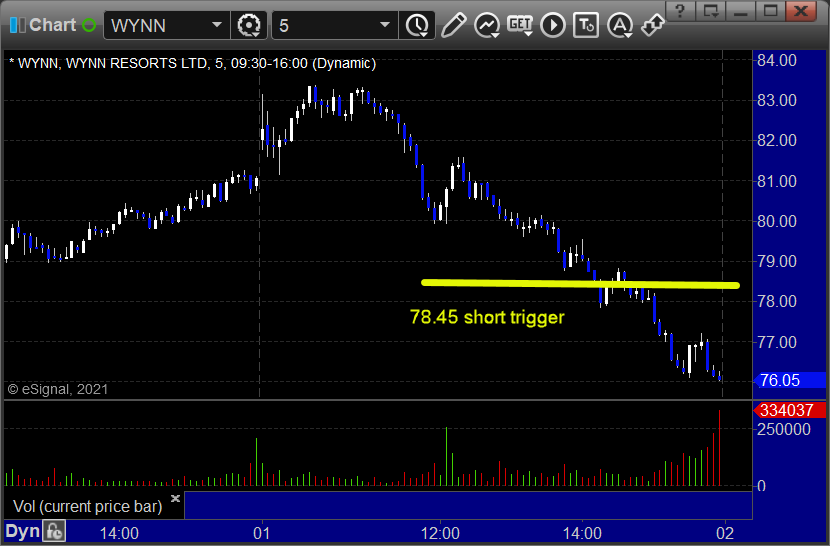This screenshot has width=830, height=546.
Task: Click the Dyn label at bottom left
Action: (x=22, y=531)
